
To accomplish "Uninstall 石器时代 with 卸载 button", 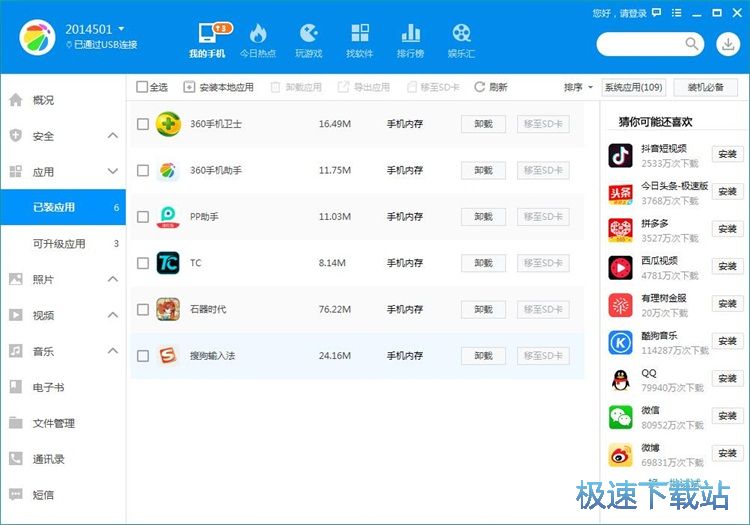I will coord(483,309).
